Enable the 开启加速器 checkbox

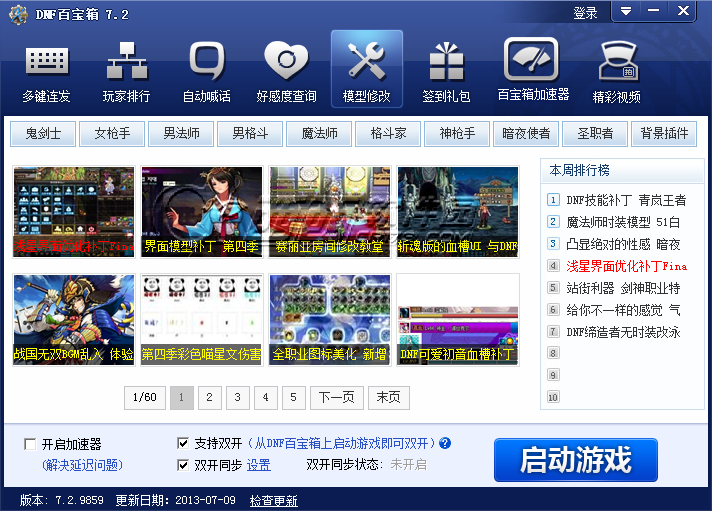tap(30, 444)
